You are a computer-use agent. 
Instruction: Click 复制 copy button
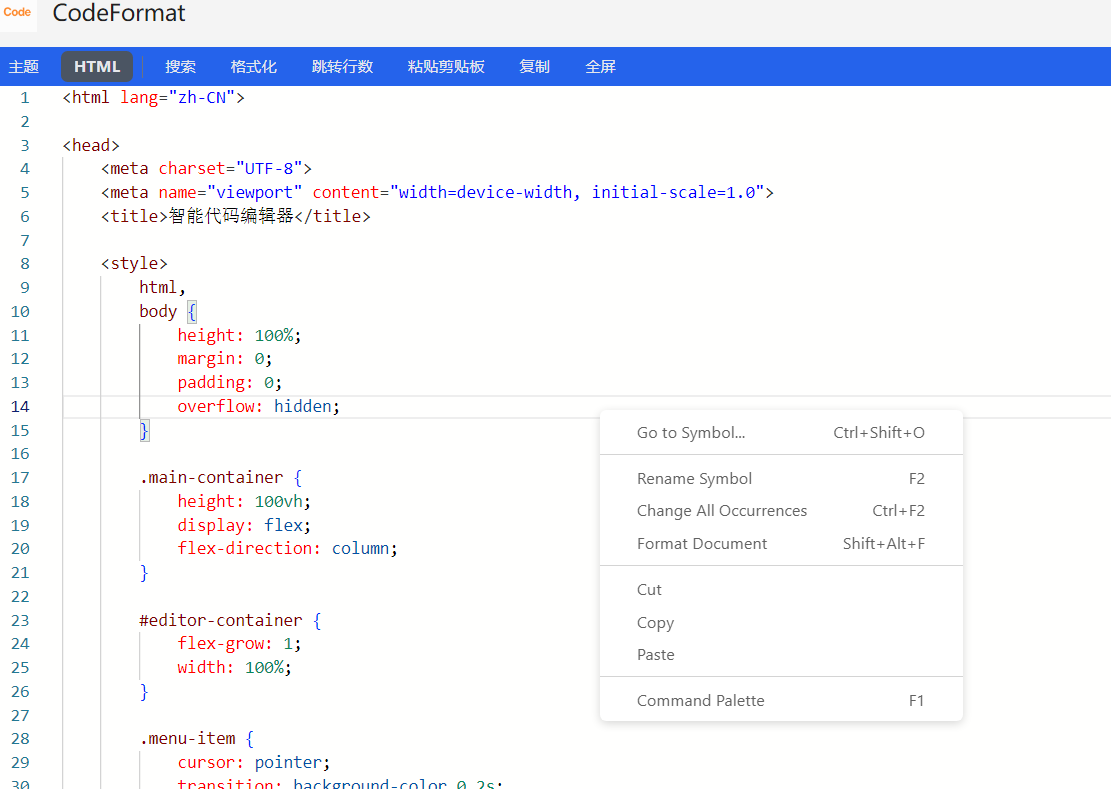point(534,67)
